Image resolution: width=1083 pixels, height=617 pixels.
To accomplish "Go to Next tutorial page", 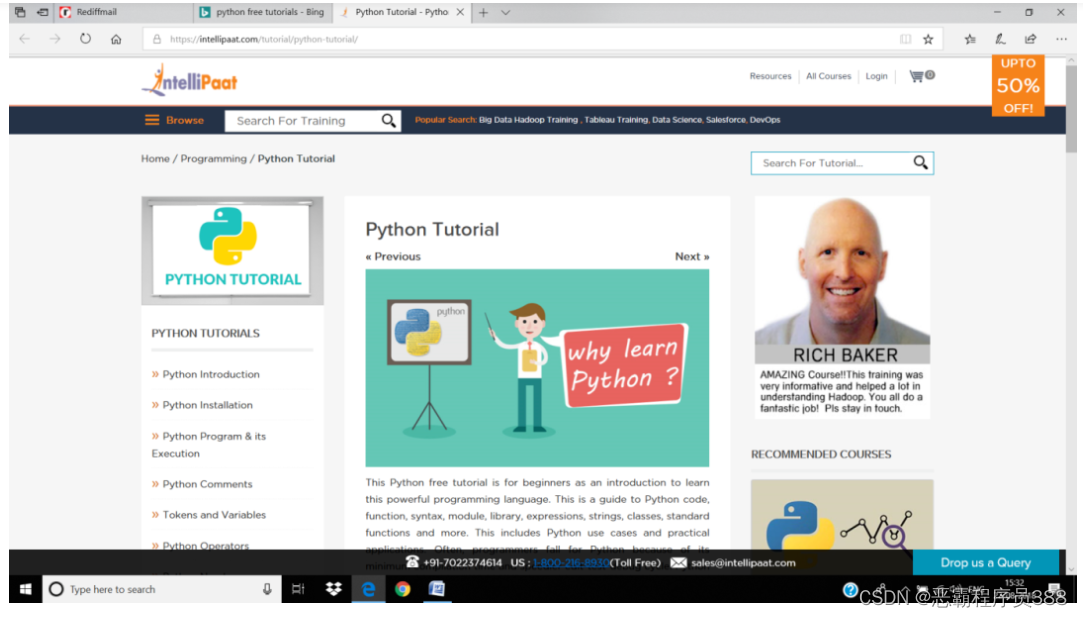I will (x=692, y=256).
